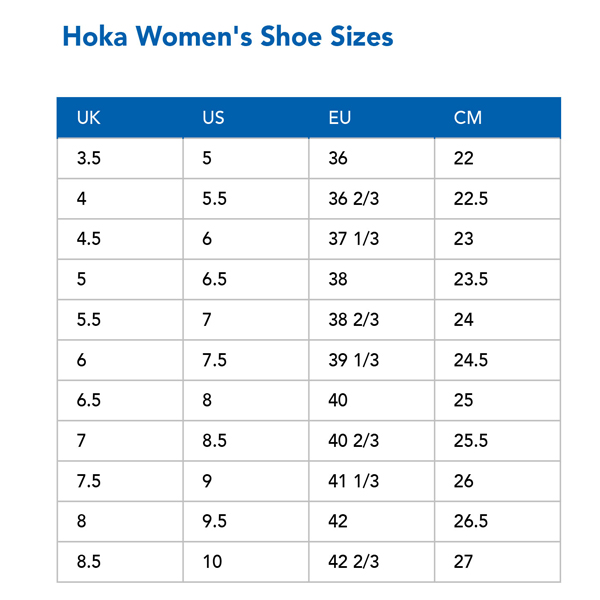Click the 27 CM cell
The width and height of the screenshot is (600, 600).
[x=497, y=562]
